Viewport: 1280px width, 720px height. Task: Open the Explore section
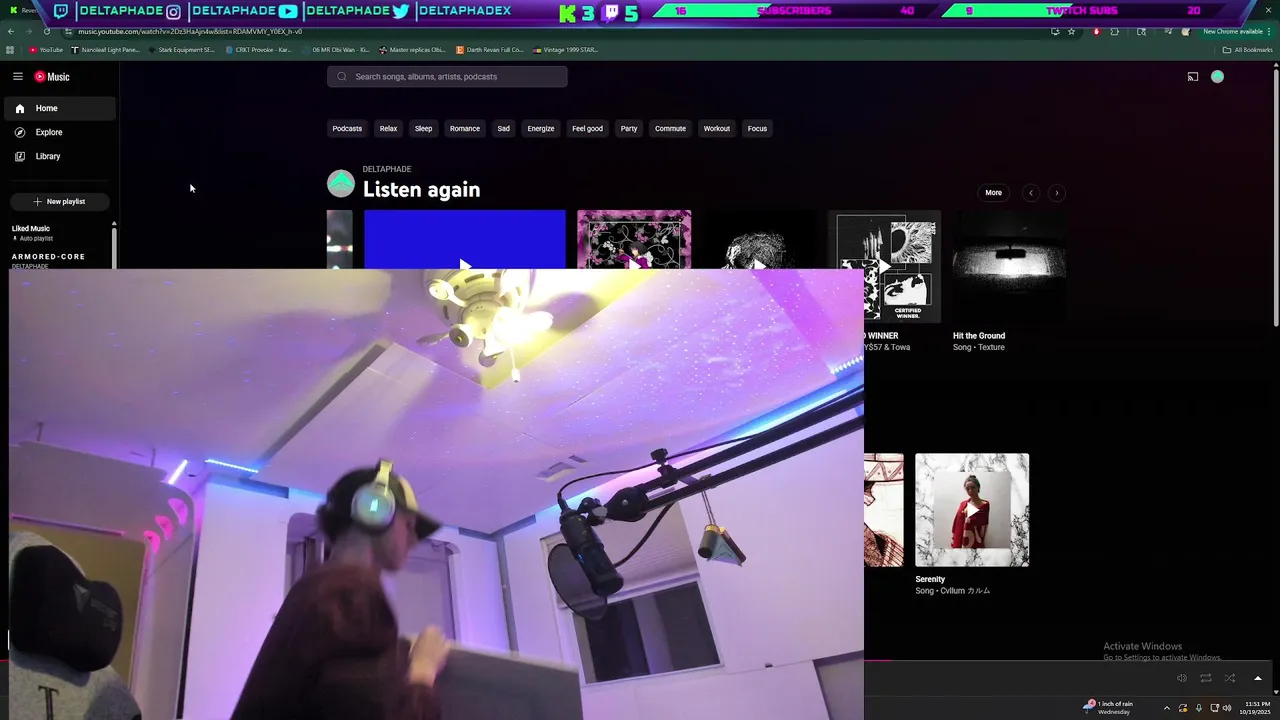[60, 132]
